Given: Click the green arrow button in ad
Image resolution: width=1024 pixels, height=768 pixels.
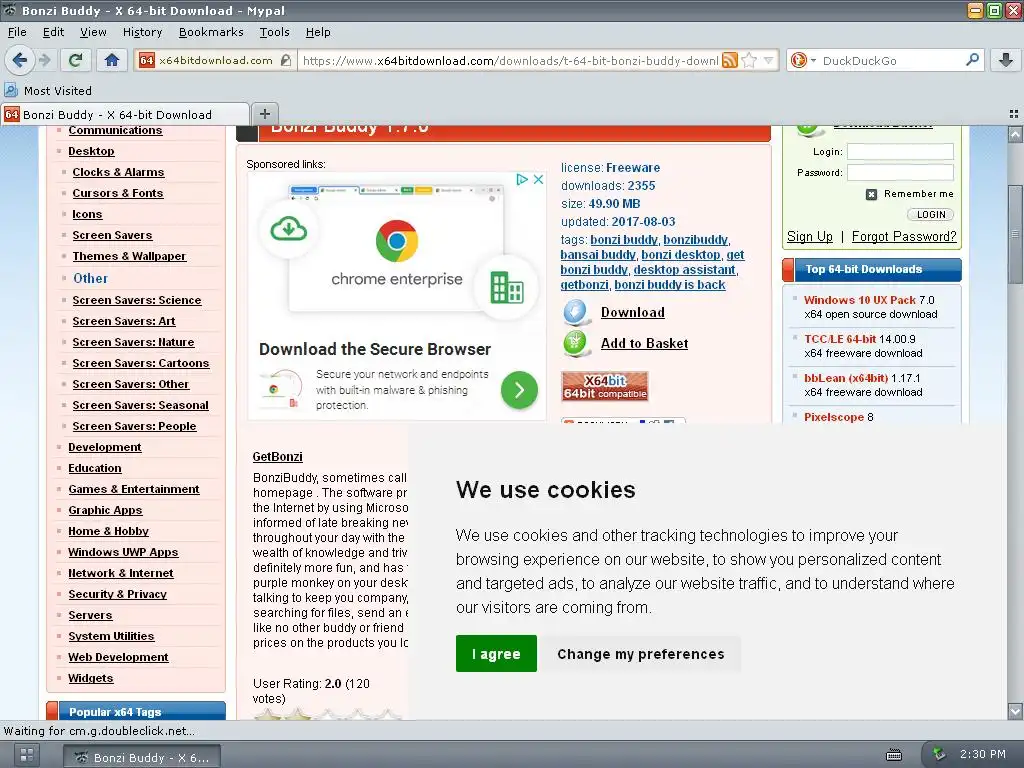Looking at the screenshot, I should click(519, 390).
